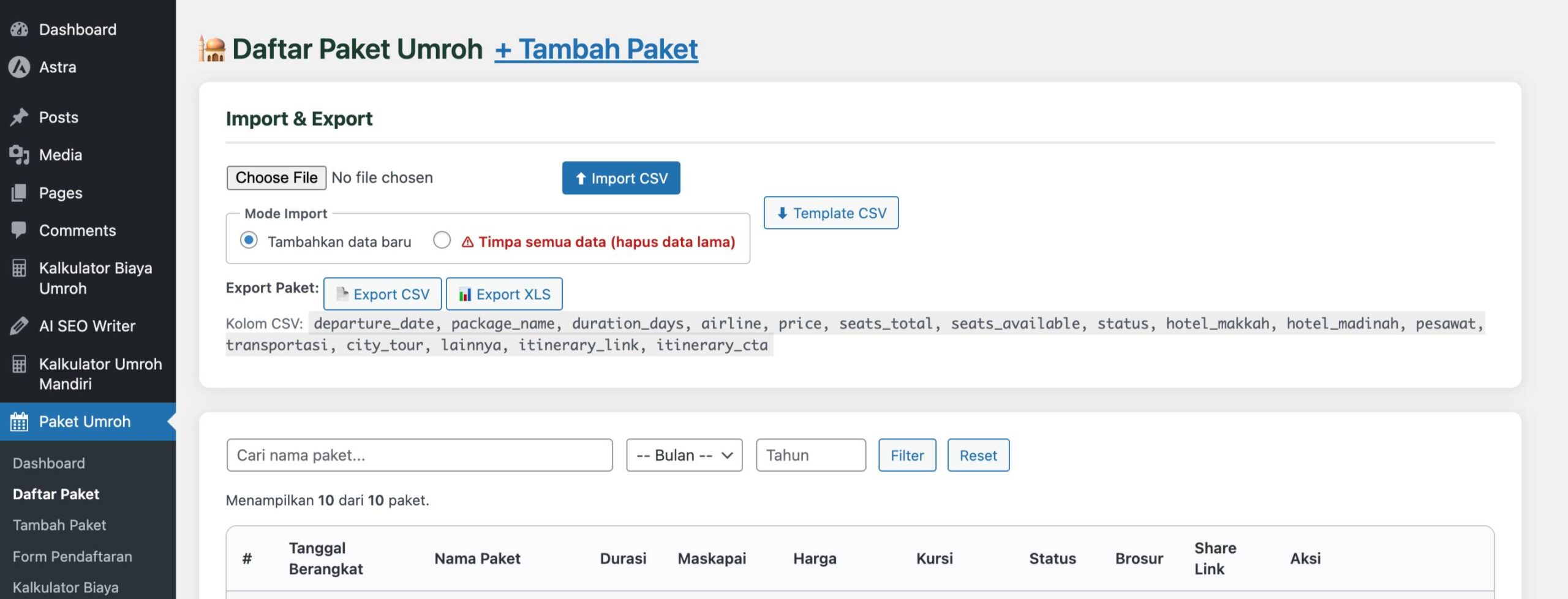This screenshot has height=599, width=1568.
Task: Open the Astra menu item
Action: pyautogui.click(x=88, y=67)
